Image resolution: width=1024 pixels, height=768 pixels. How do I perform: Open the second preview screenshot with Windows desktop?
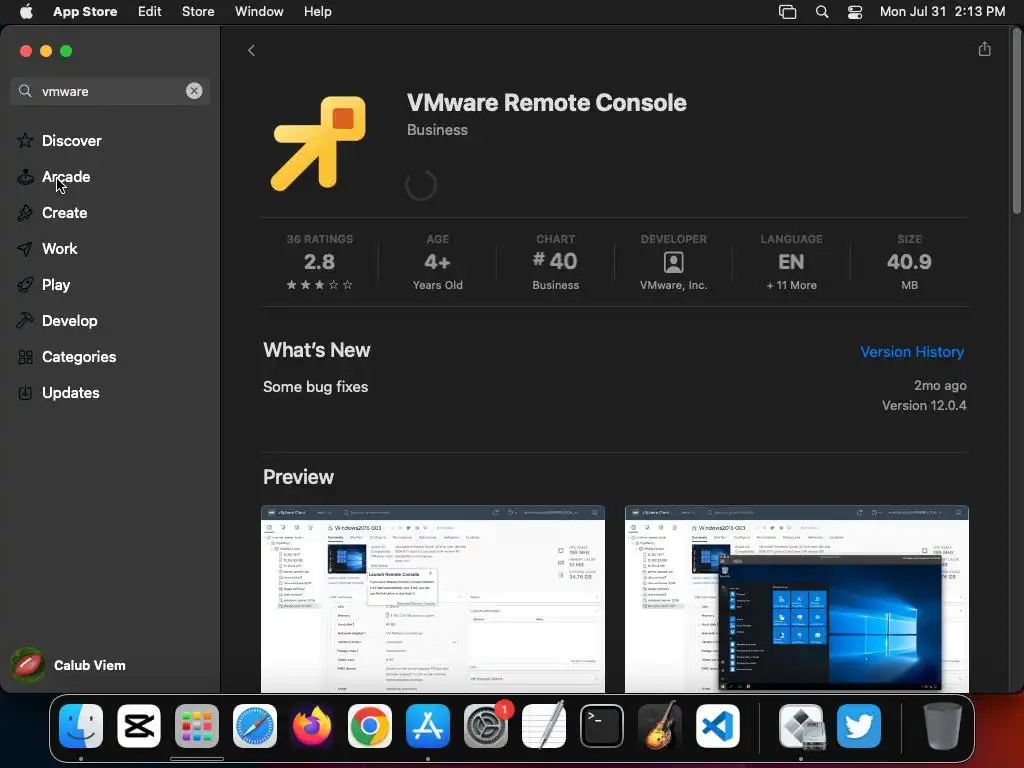pos(796,599)
